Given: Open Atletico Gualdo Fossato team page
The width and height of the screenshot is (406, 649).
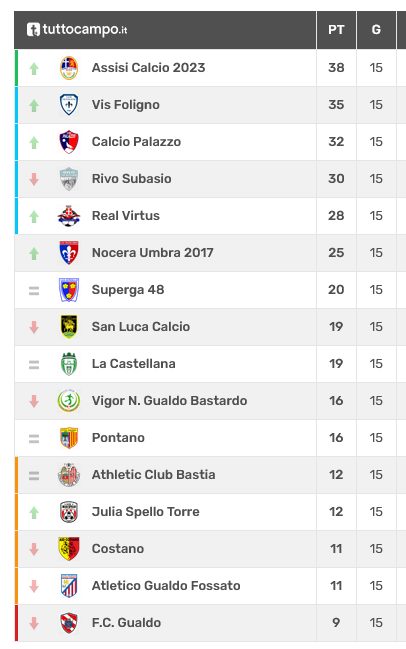Looking at the screenshot, I should tap(166, 586).
